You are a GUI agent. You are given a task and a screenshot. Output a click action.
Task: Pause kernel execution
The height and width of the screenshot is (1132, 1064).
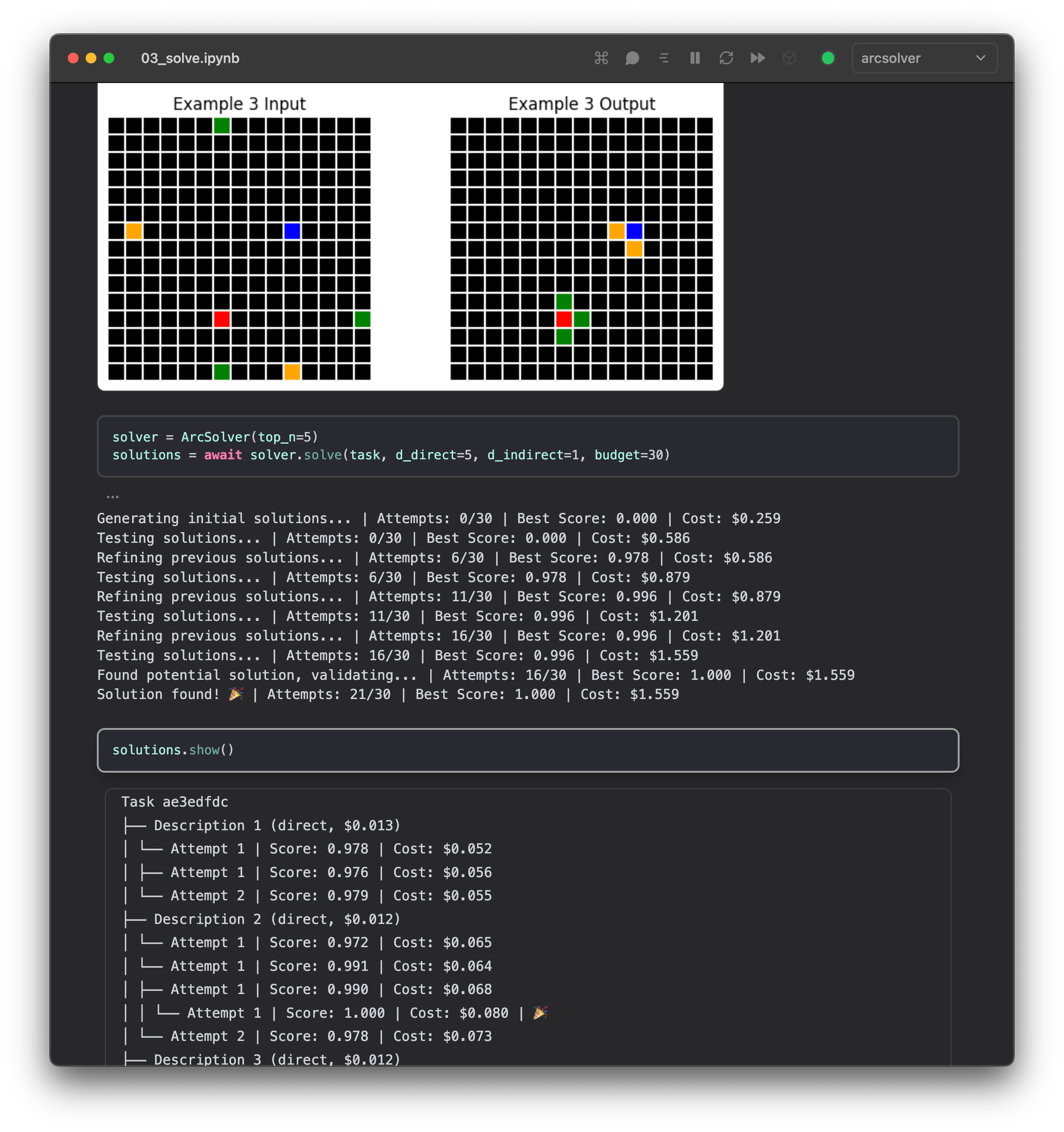(x=694, y=58)
